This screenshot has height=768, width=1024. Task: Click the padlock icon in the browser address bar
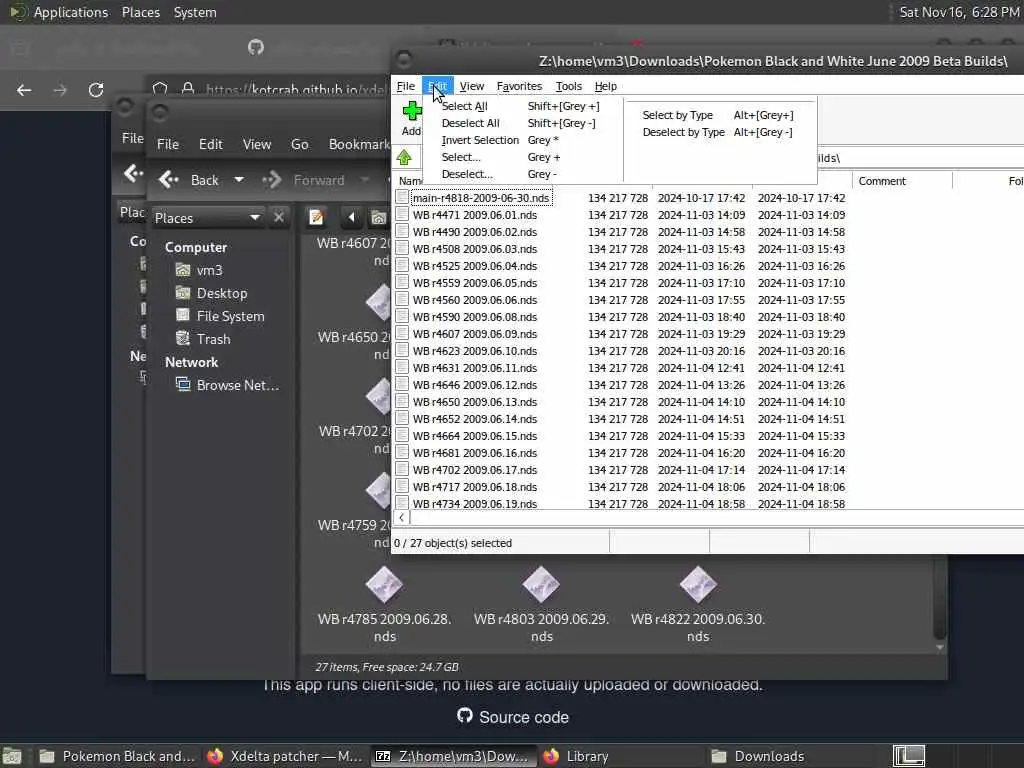pos(188,89)
